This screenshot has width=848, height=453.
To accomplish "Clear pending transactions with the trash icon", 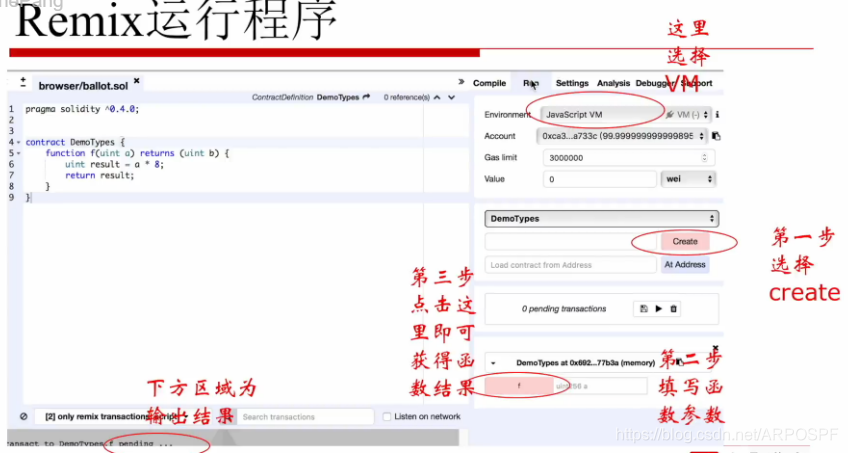I will click(x=673, y=309).
